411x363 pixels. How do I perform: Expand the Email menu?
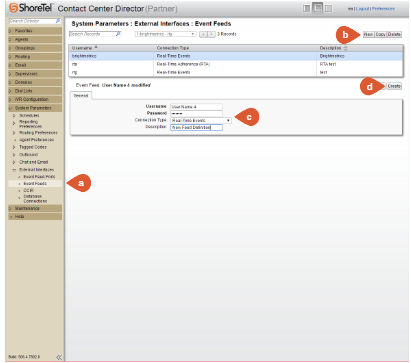point(35,65)
